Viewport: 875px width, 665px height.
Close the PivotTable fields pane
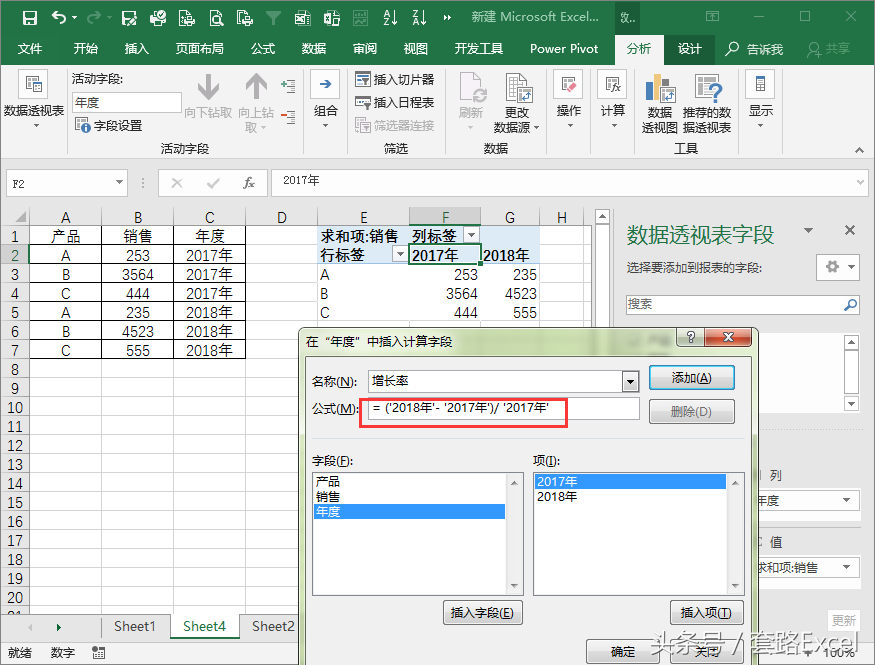849,230
